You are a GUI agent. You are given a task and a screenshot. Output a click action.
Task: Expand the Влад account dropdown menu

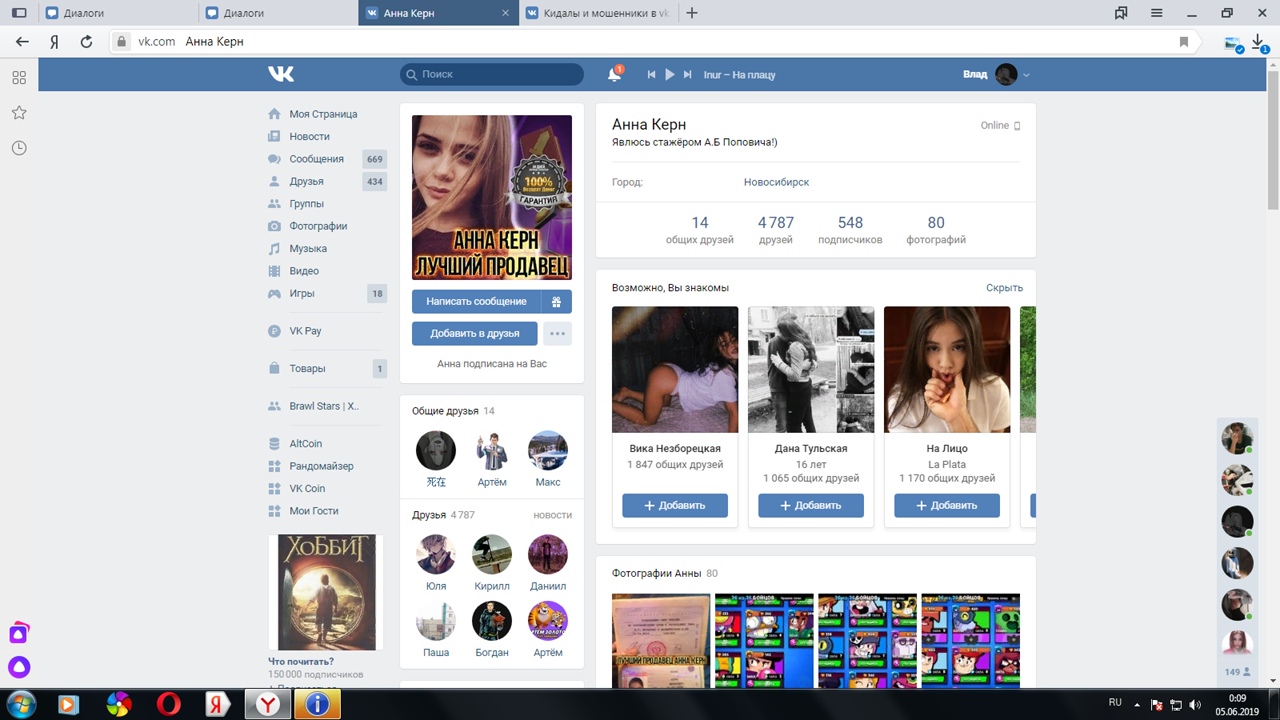pos(1026,75)
